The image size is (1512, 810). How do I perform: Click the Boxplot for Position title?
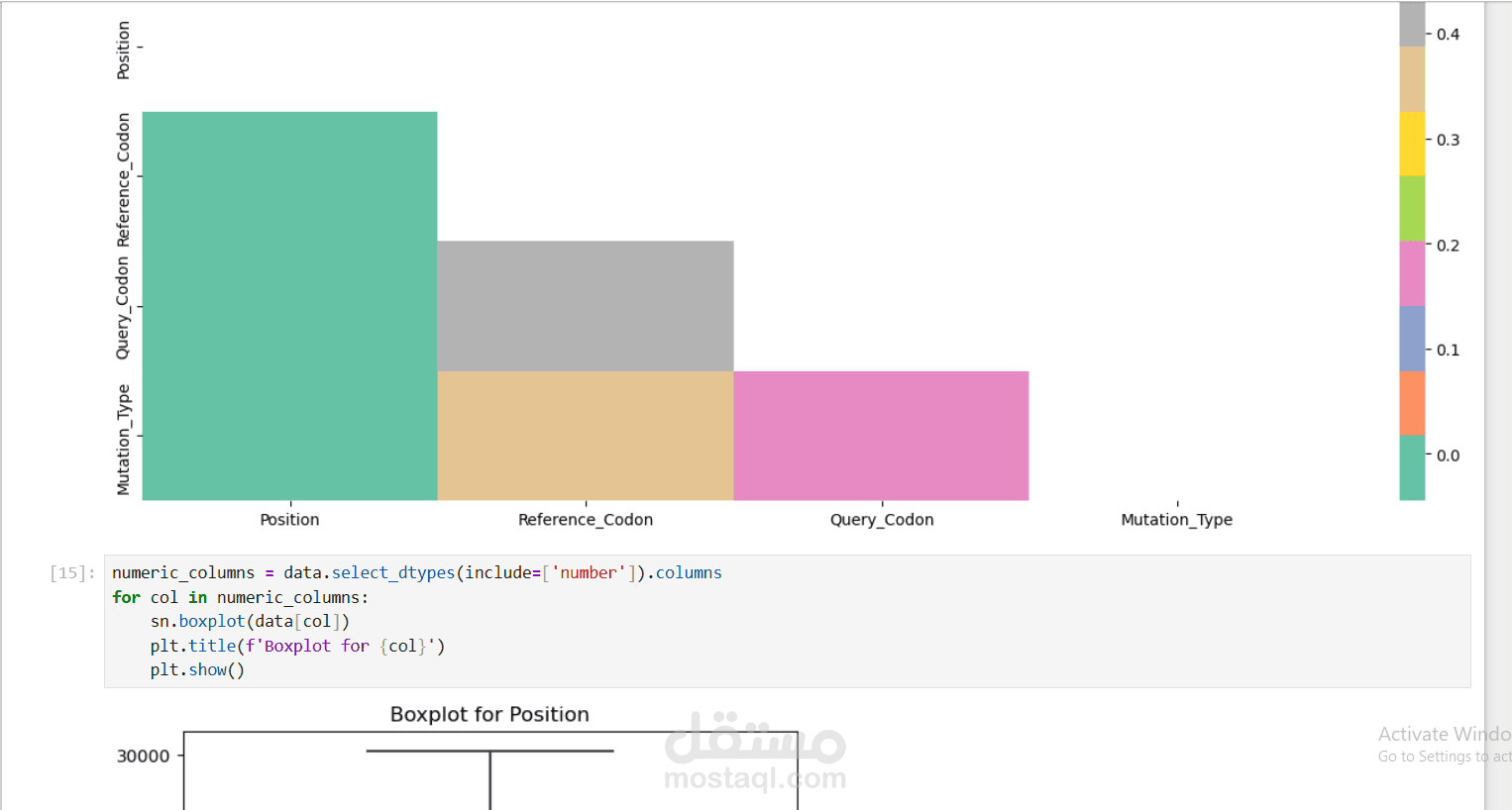[x=489, y=714]
